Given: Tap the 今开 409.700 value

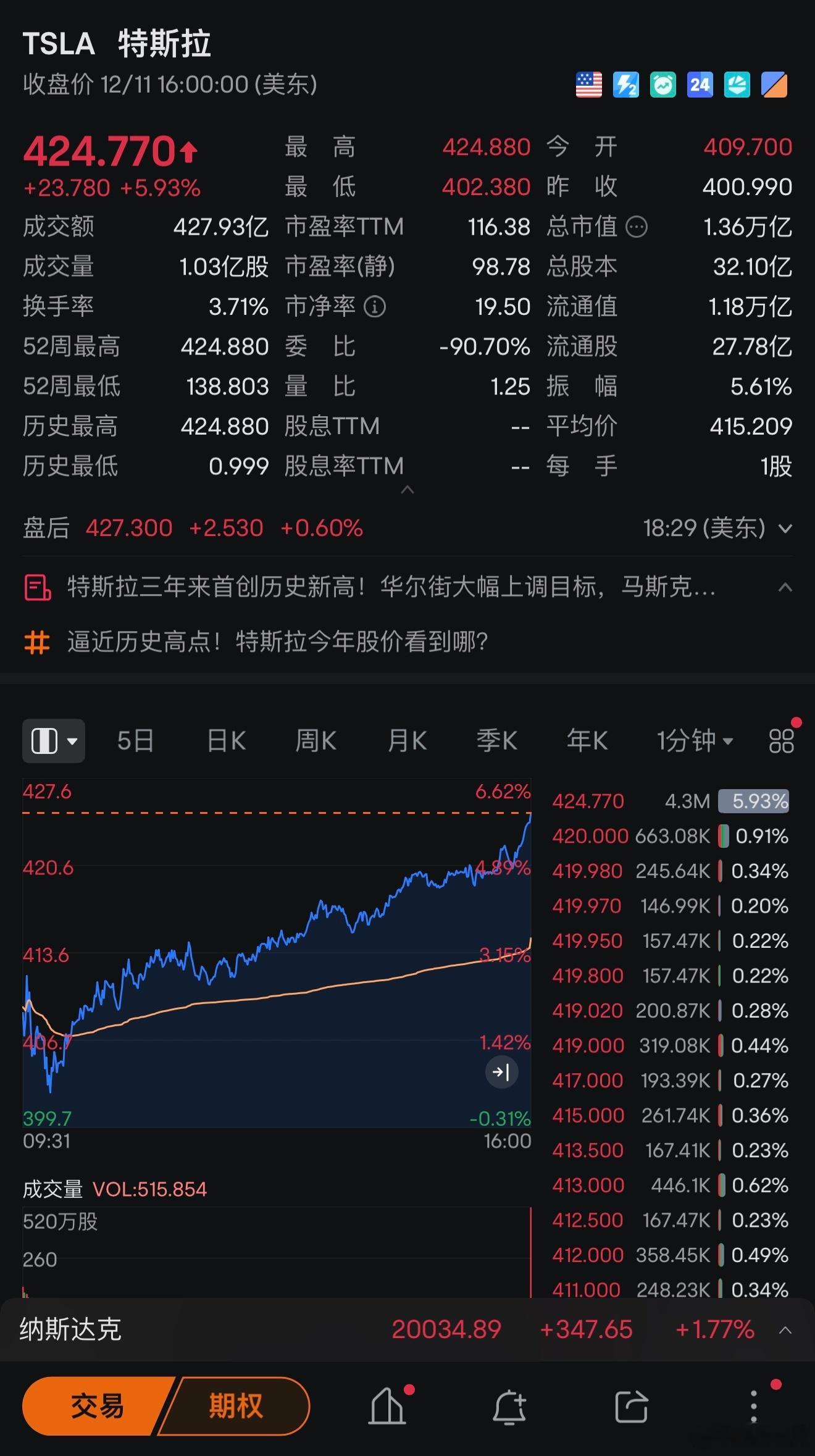Looking at the screenshot, I should click(748, 147).
